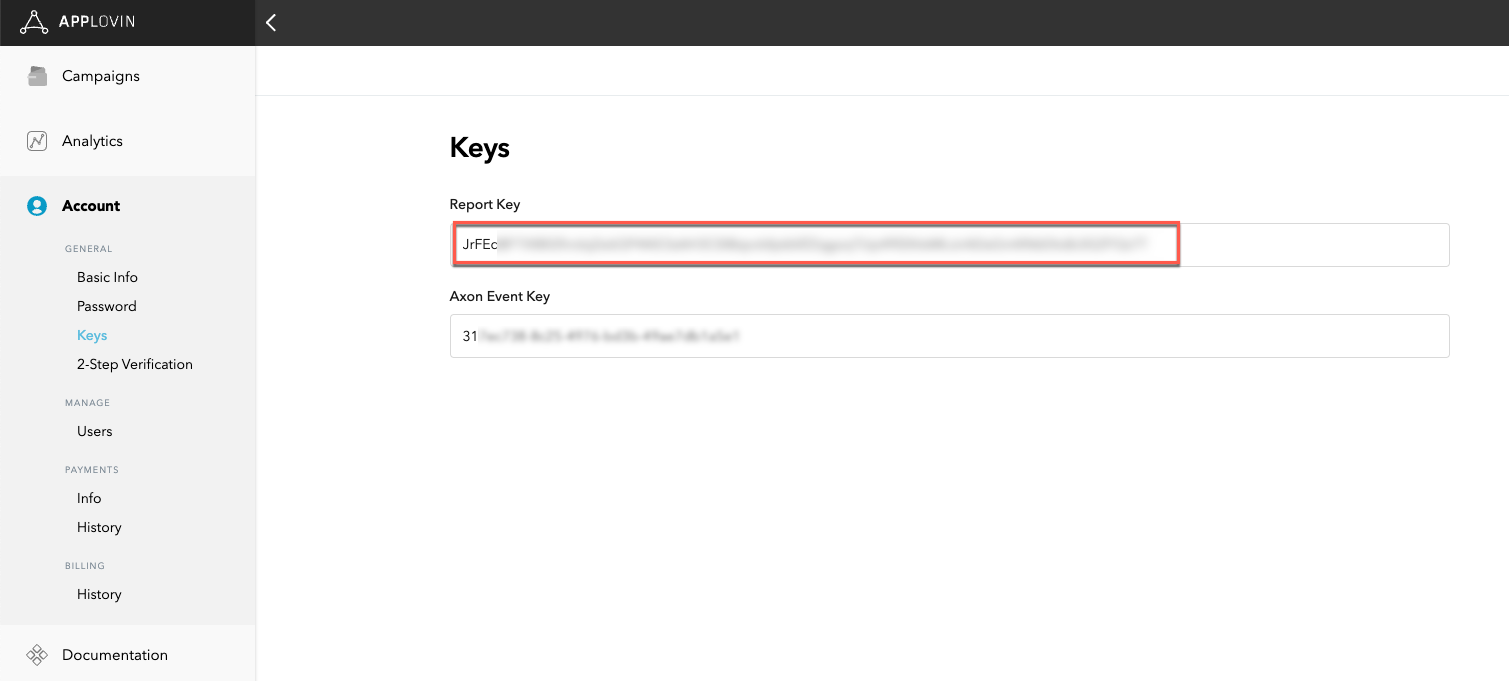This screenshot has width=1509, height=681.
Task: Click the Report Key field
Action: pos(949,245)
